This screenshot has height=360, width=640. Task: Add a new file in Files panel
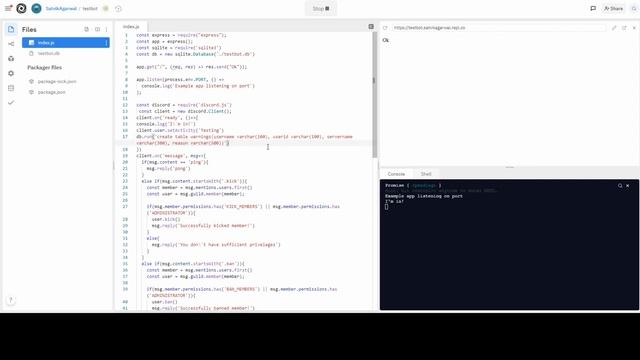(87, 29)
